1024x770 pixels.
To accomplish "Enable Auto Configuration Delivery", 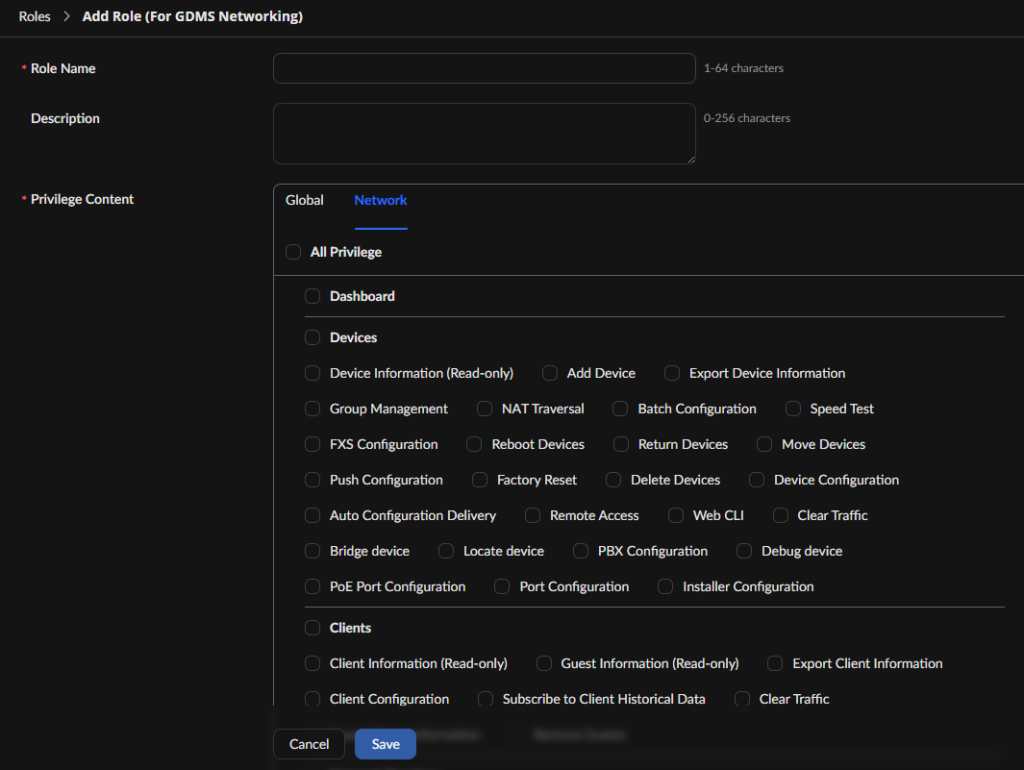I will click(x=313, y=515).
